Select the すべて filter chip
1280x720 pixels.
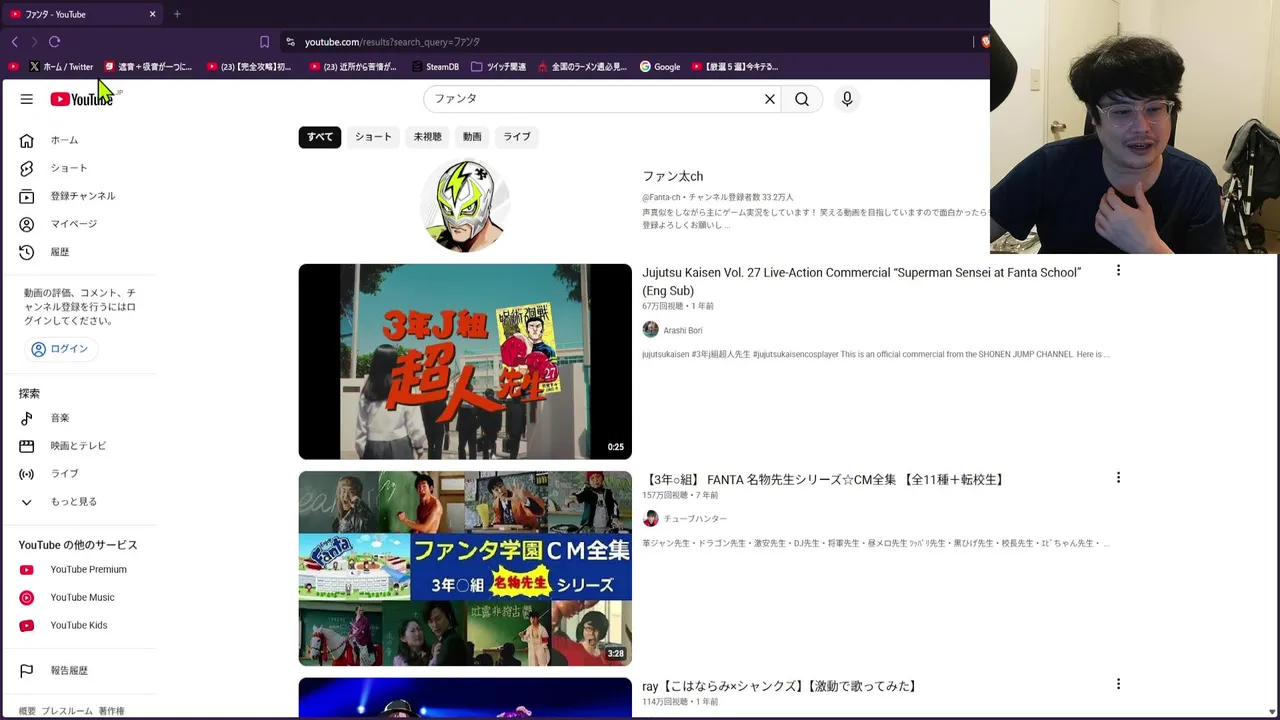tap(320, 137)
